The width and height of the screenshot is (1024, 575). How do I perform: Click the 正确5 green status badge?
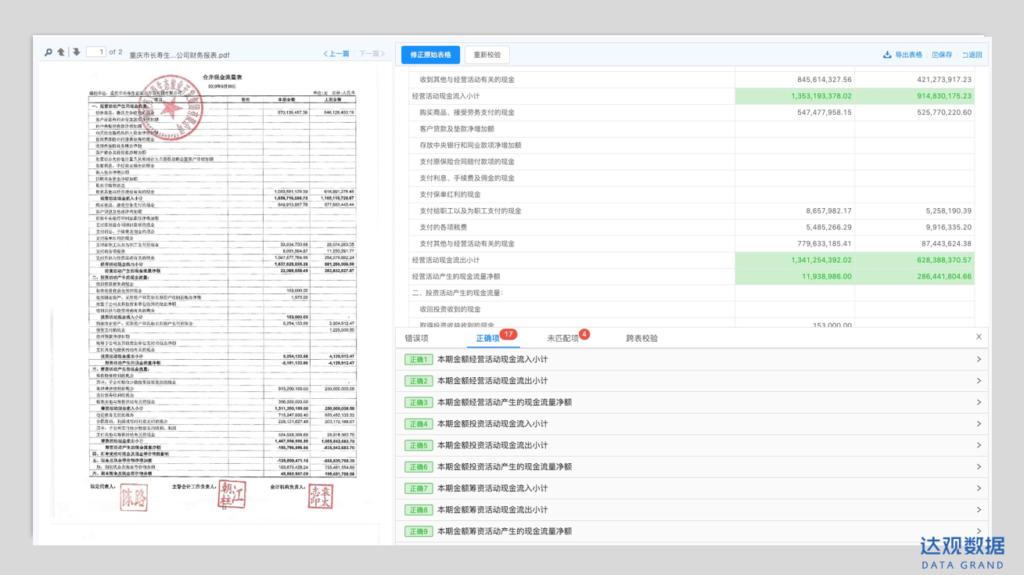[418, 446]
